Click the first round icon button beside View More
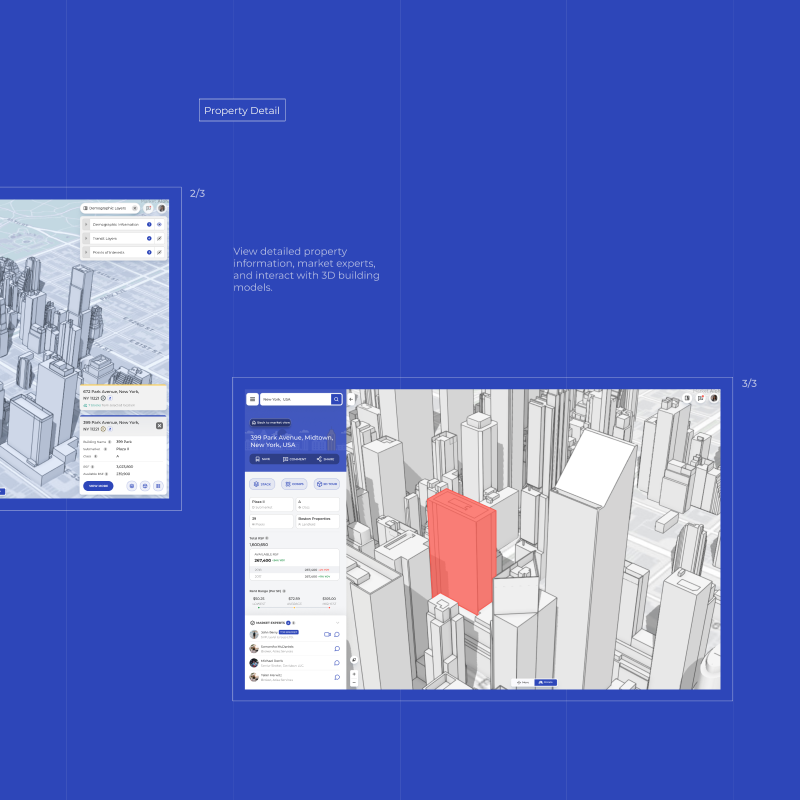 (132, 486)
